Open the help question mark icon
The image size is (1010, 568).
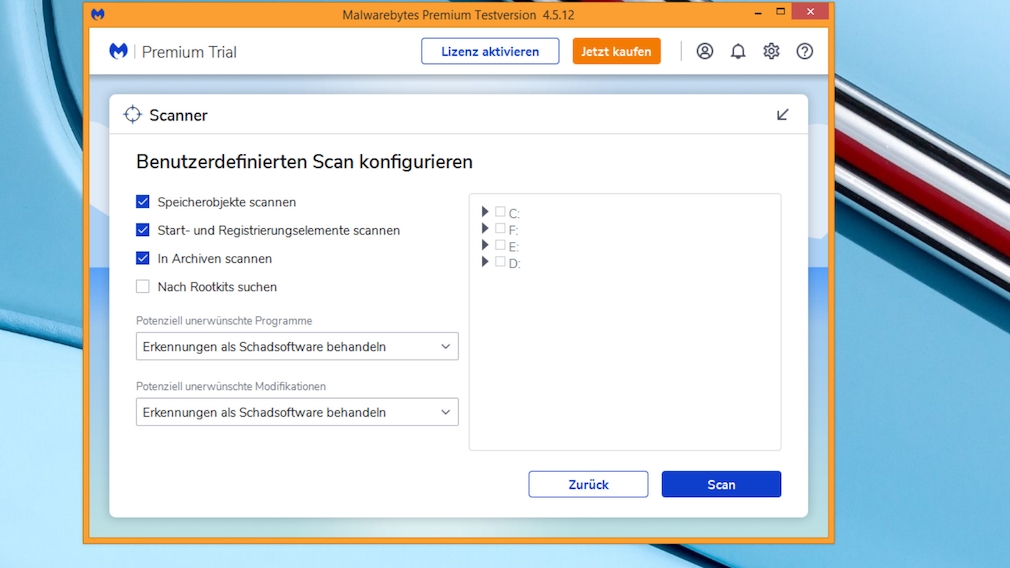click(x=805, y=51)
